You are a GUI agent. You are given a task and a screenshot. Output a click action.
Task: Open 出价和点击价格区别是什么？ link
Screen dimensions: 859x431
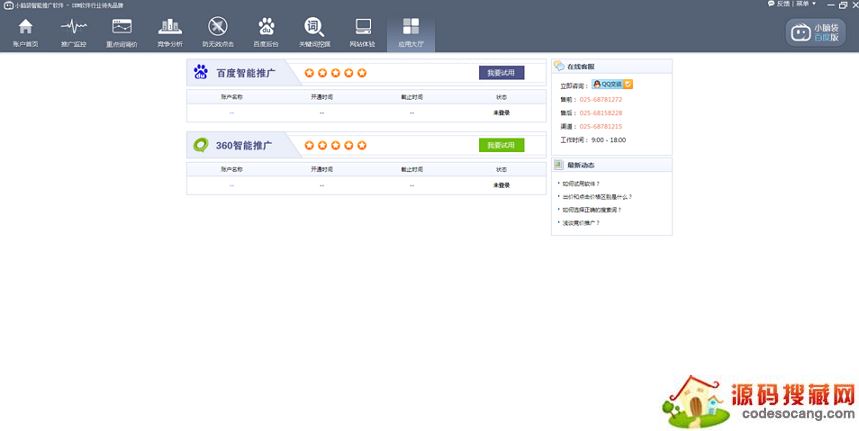coord(596,197)
